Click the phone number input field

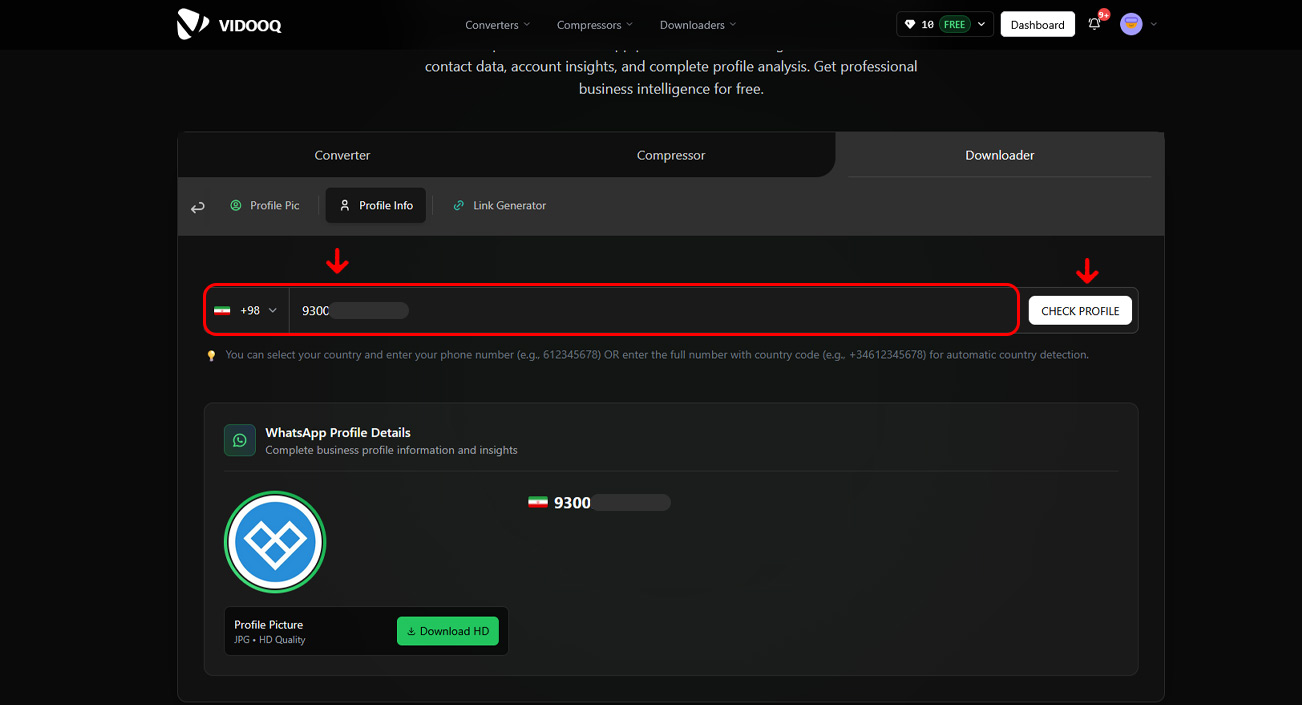(650, 311)
